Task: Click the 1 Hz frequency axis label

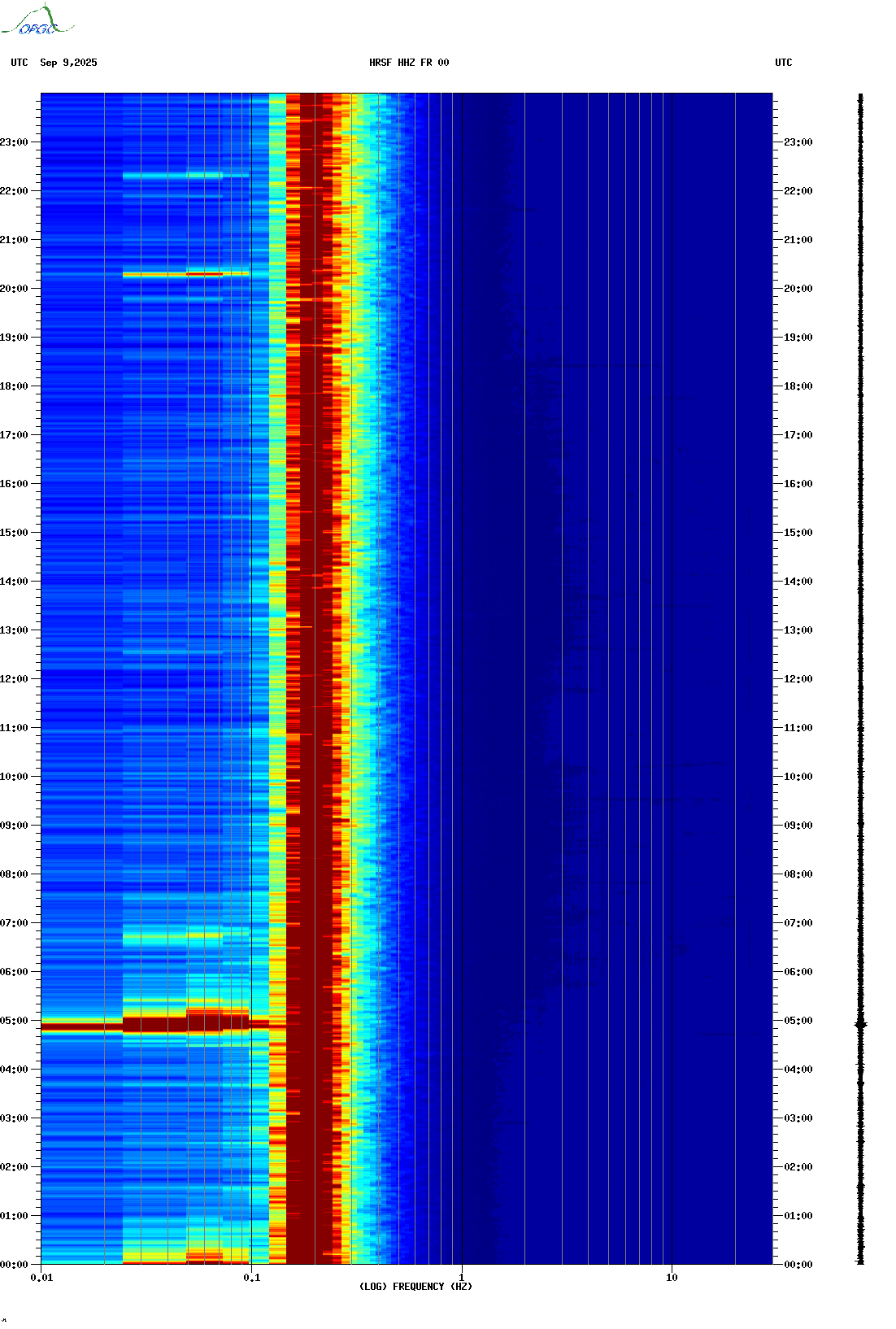Action: click(462, 1278)
